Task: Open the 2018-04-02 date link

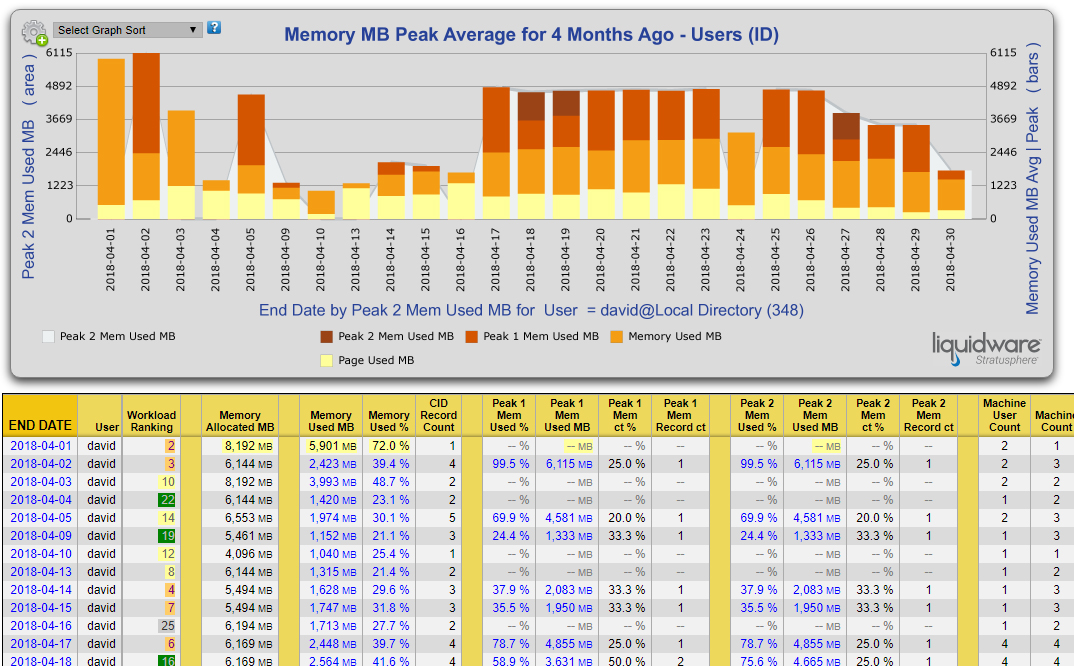Action: point(40,464)
